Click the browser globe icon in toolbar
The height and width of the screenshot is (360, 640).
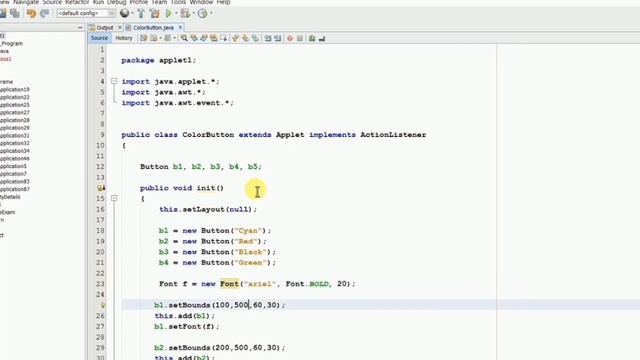pos(124,13)
